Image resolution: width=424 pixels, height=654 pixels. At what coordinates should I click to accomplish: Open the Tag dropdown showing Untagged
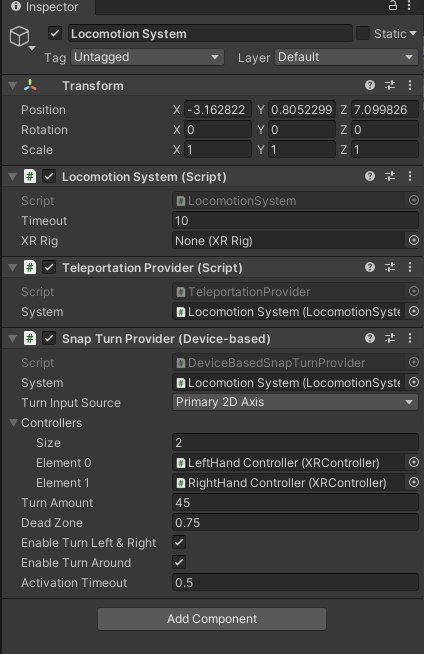click(x=148, y=57)
